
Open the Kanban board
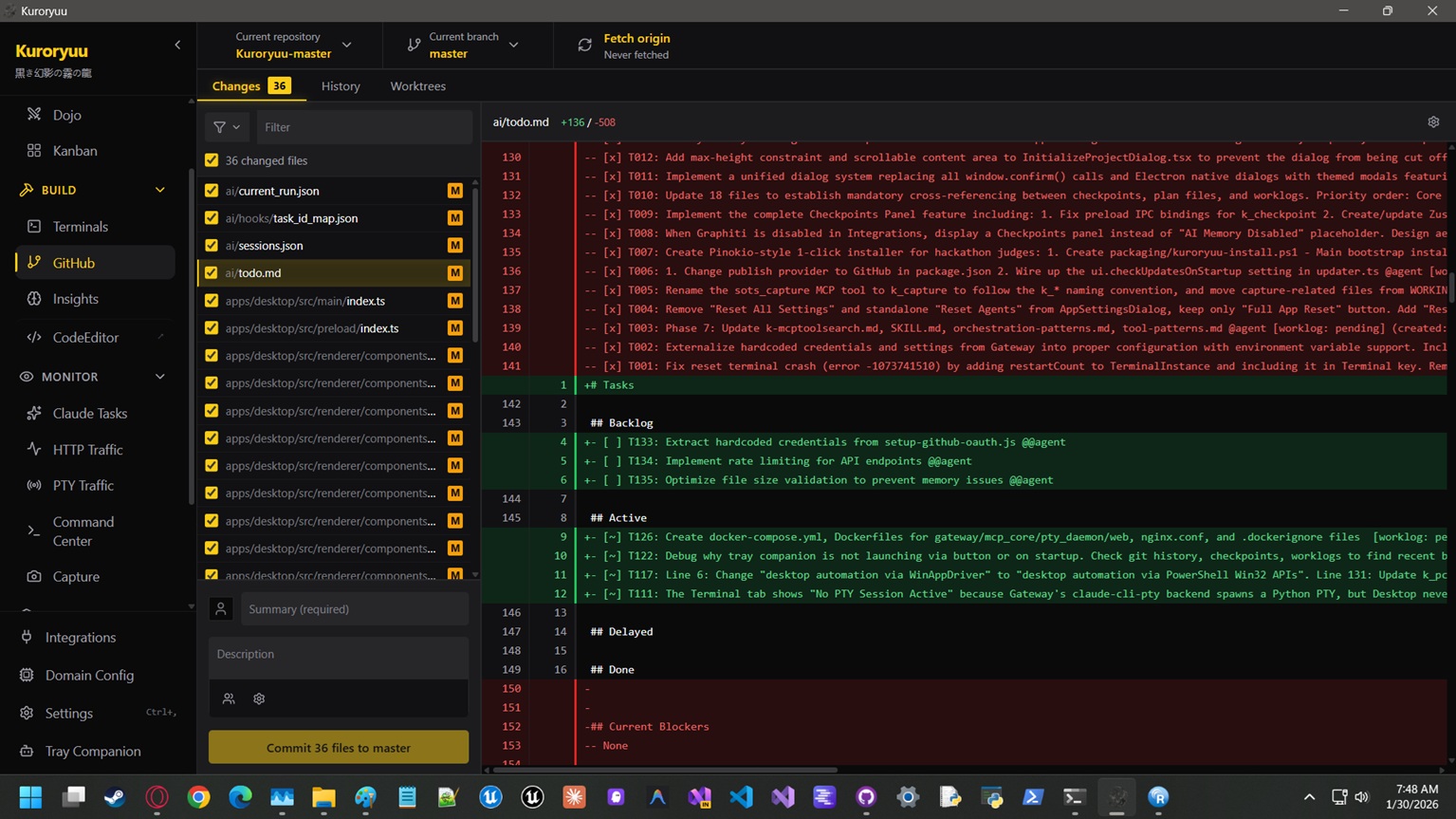(74, 151)
